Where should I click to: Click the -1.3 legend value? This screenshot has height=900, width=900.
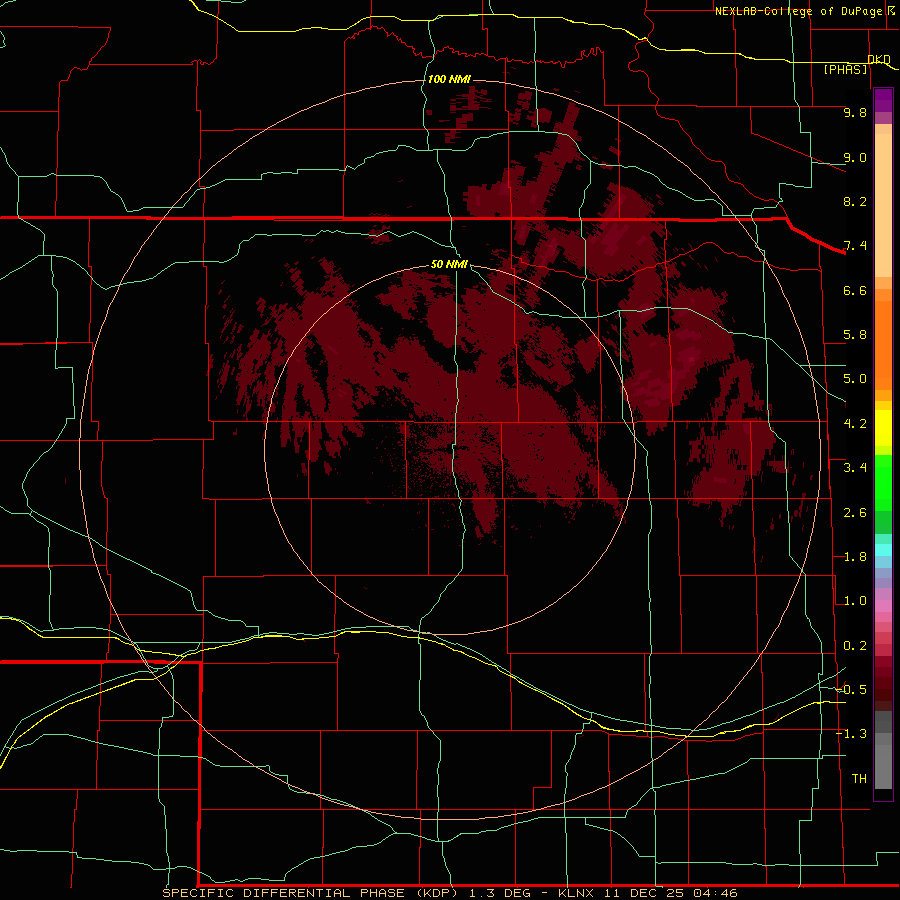point(852,734)
